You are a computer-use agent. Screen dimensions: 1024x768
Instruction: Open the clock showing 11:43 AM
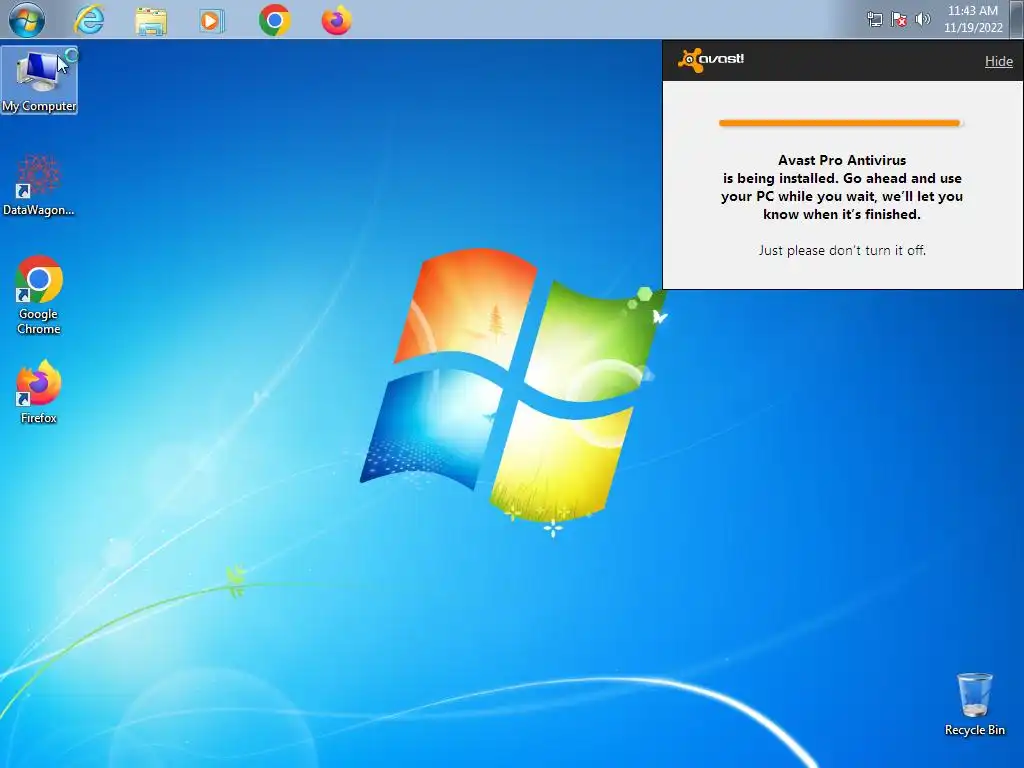click(x=973, y=19)
